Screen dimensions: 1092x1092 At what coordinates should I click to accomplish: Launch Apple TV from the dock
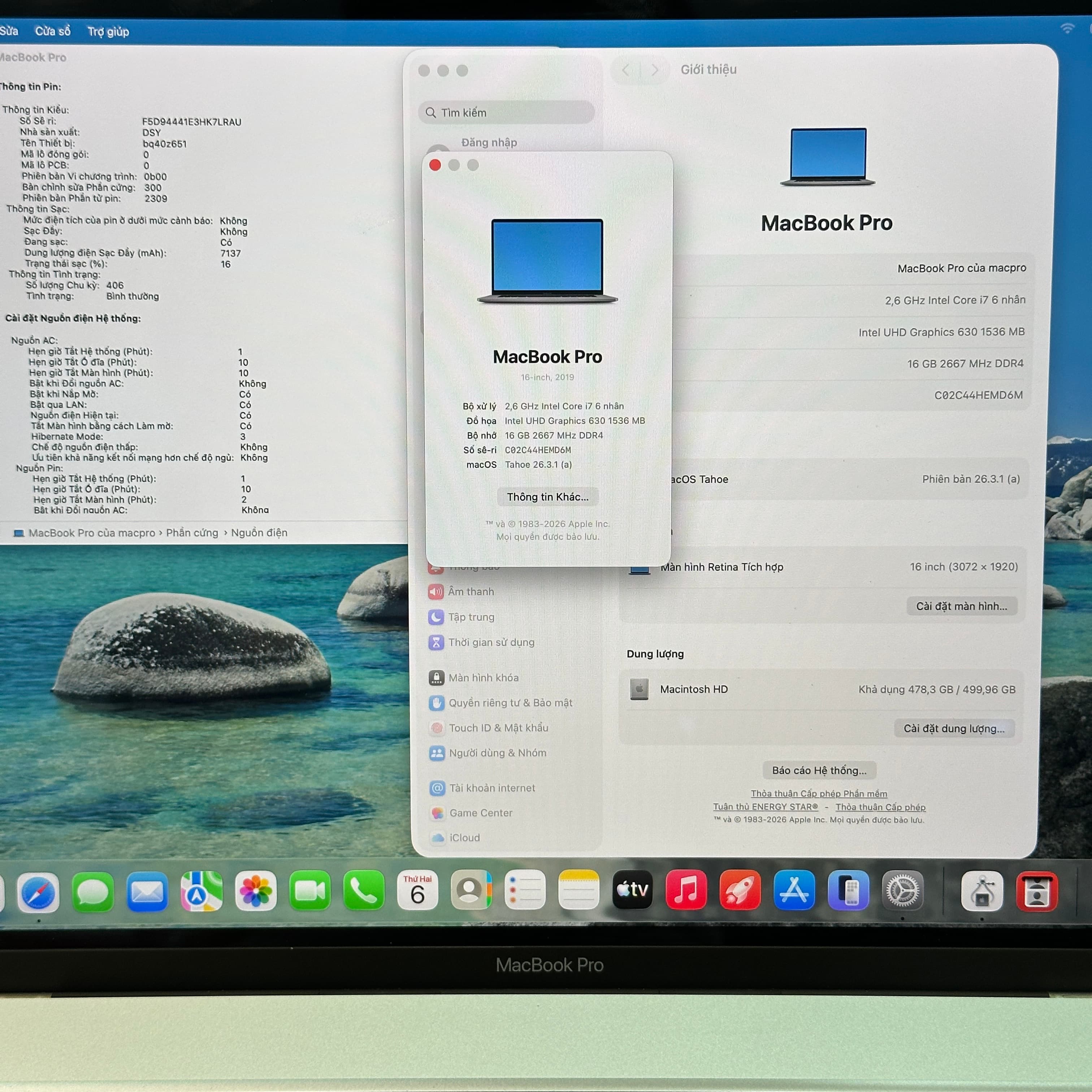coord(632,890)
